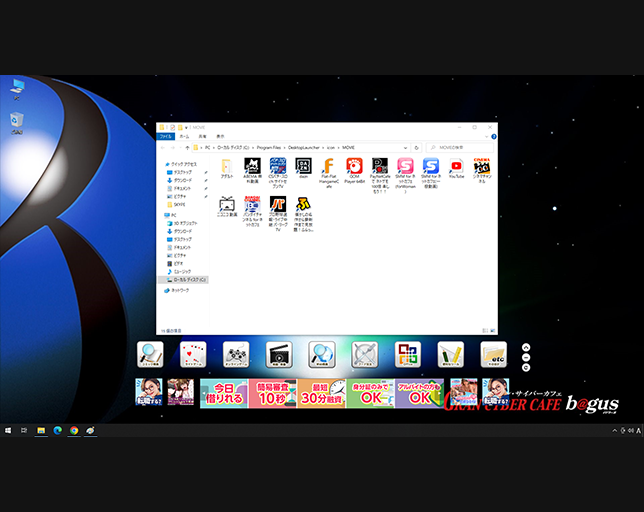Screen dimensions: 644x512
Task: Click Program Files in the address path
Action: (269, 147)
